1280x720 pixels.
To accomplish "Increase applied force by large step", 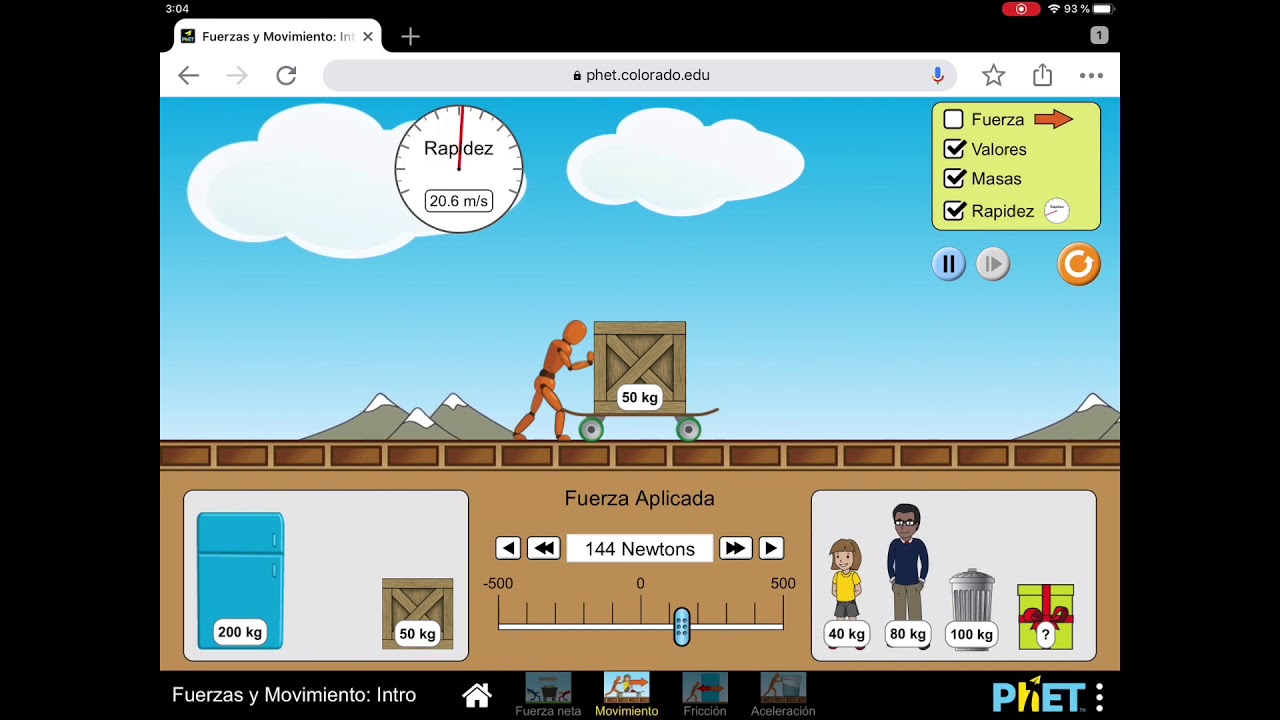I will (x=735, y=548).
